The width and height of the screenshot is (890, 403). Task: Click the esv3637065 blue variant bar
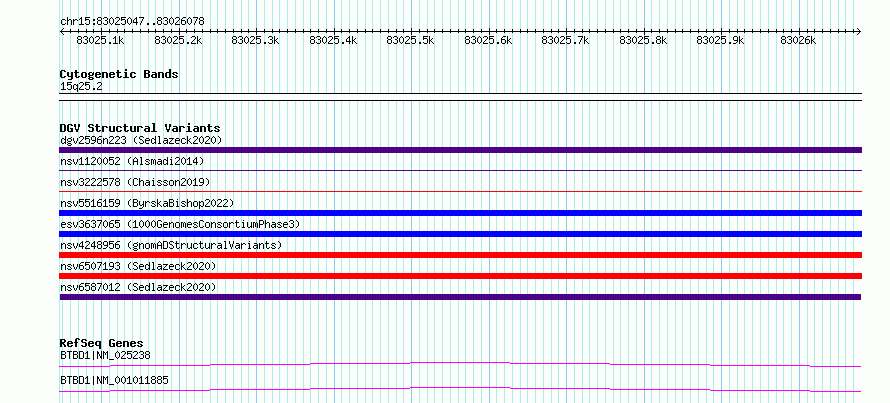tap(460, 234)
